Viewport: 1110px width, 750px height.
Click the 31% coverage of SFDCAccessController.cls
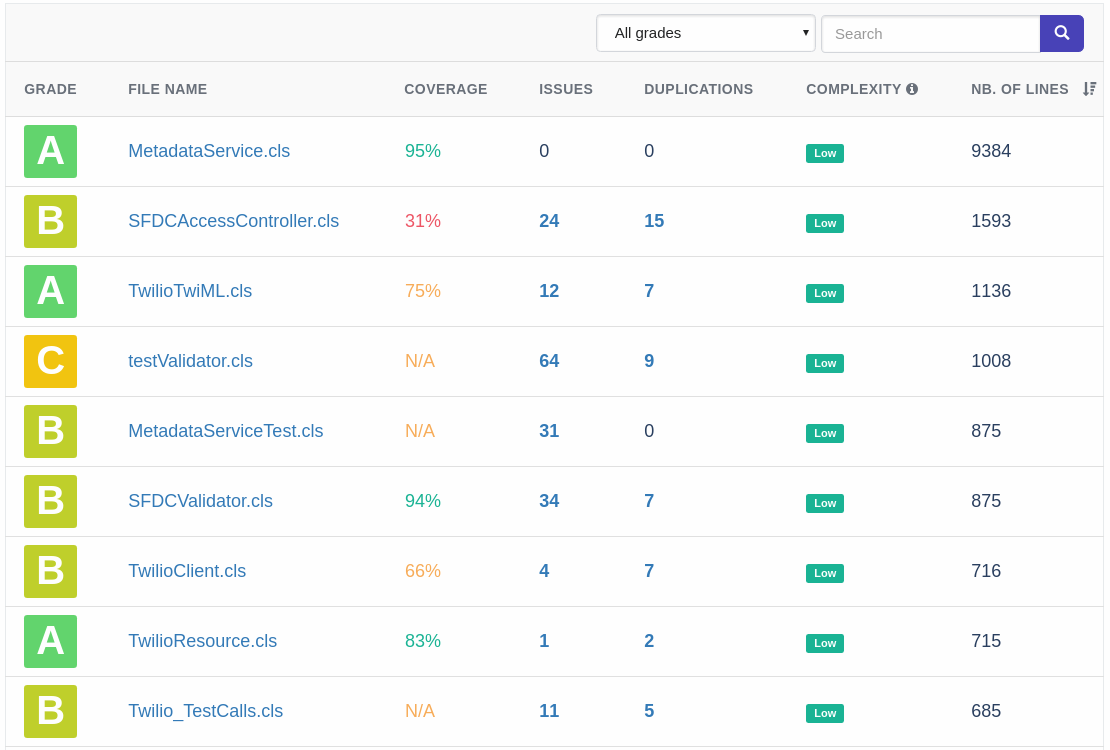pyautogui.click(x=423, y=221)
